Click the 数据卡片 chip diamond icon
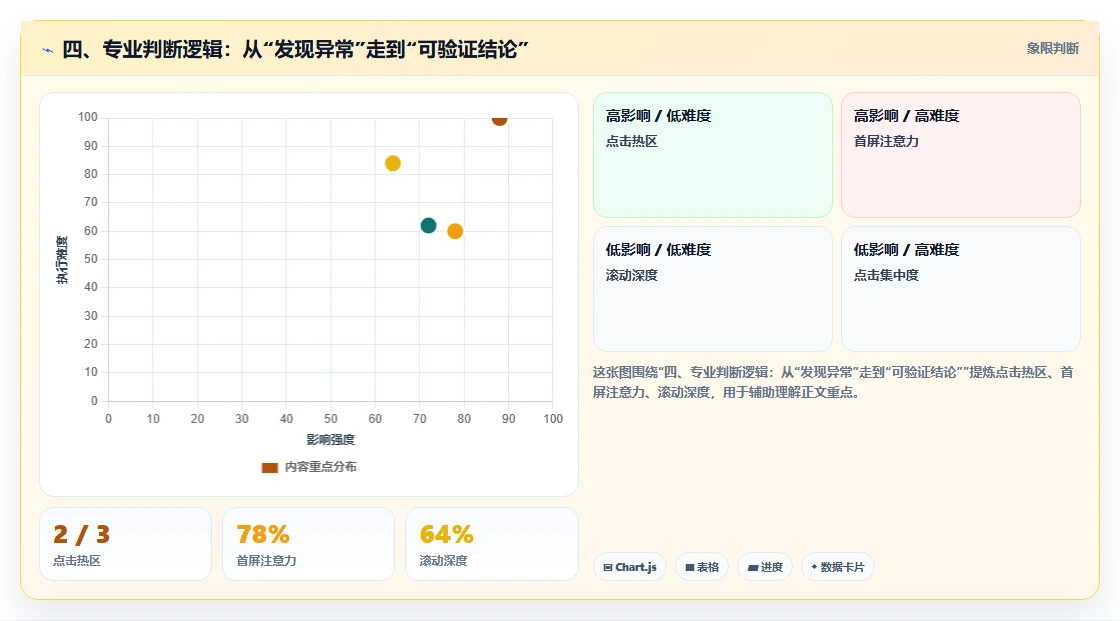 click(814, 567)
